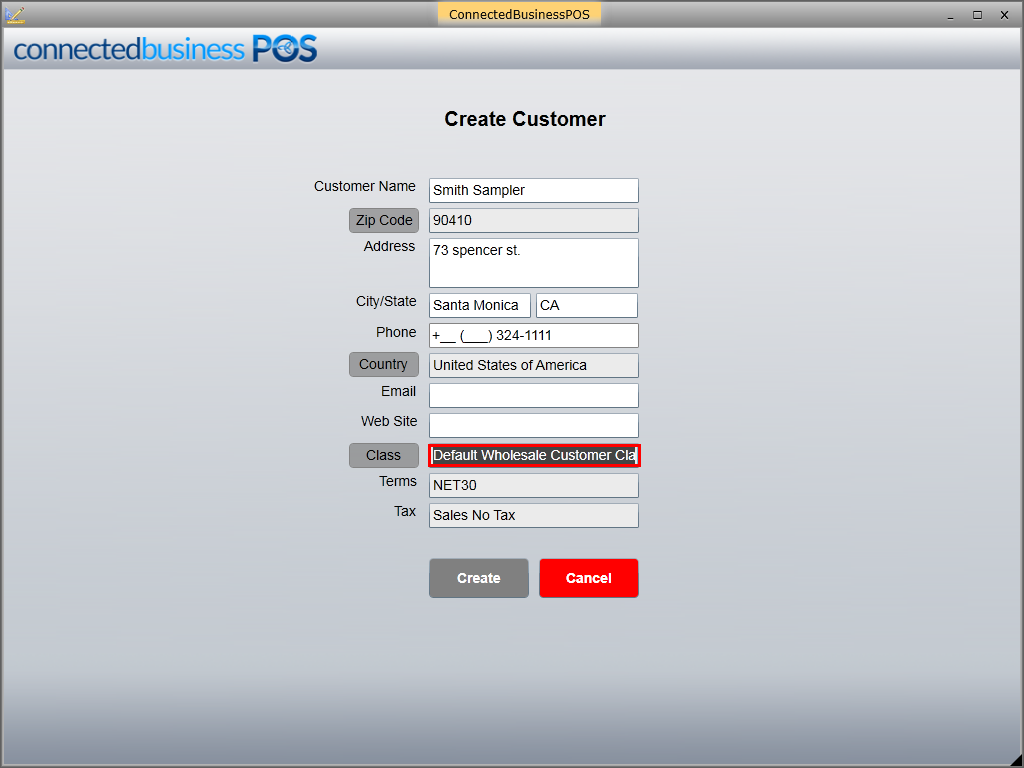Click the ConnectedBusinessPOS window title
The width and height of the screenshot is (1024, 768).
[519, 14]
